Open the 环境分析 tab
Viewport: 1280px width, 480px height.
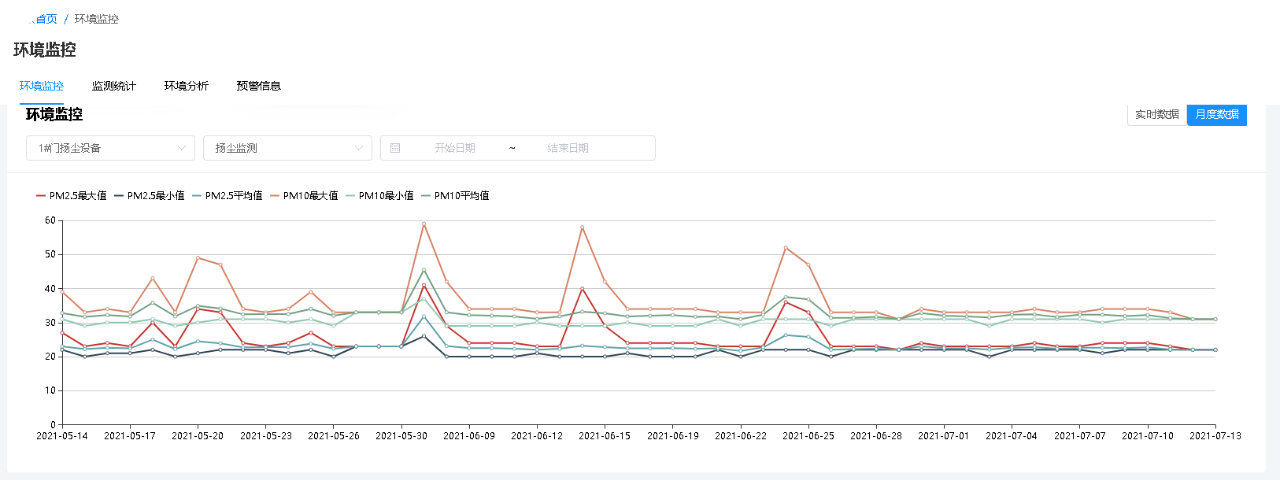(x=186, y=86)
